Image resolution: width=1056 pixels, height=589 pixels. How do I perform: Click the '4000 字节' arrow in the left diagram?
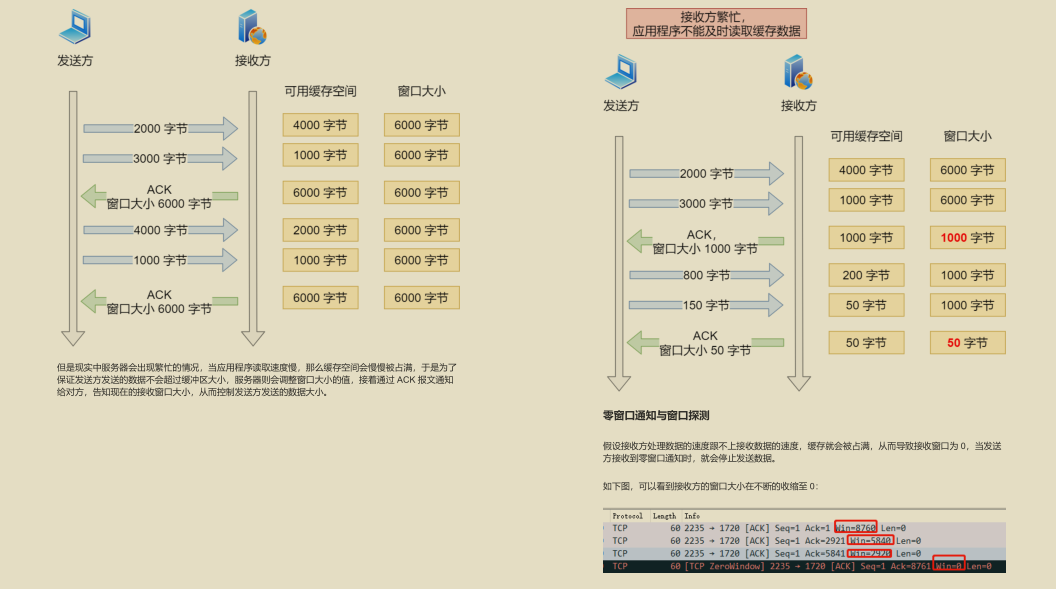(160, 230)
